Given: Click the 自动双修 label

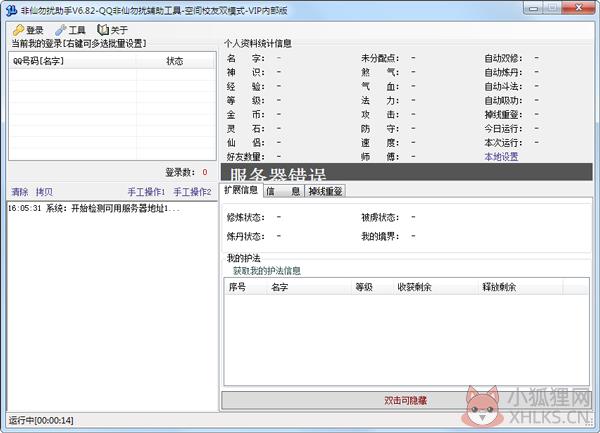Looking at the screenshot, I should tap(503, 58).
